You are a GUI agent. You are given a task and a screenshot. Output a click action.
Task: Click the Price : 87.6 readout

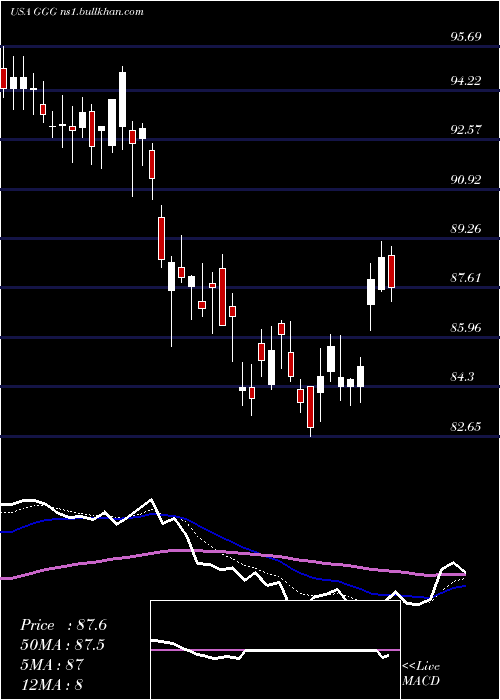(63, 625)
